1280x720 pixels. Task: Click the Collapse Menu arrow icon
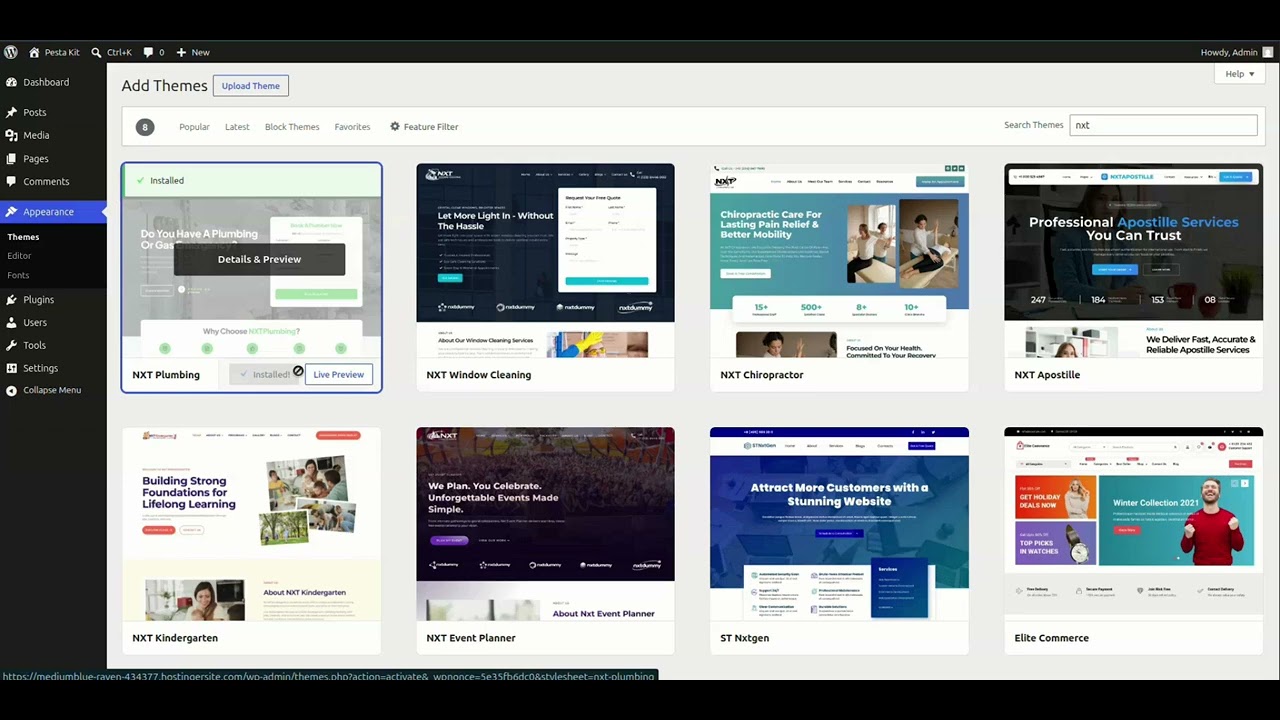point(11,390)
